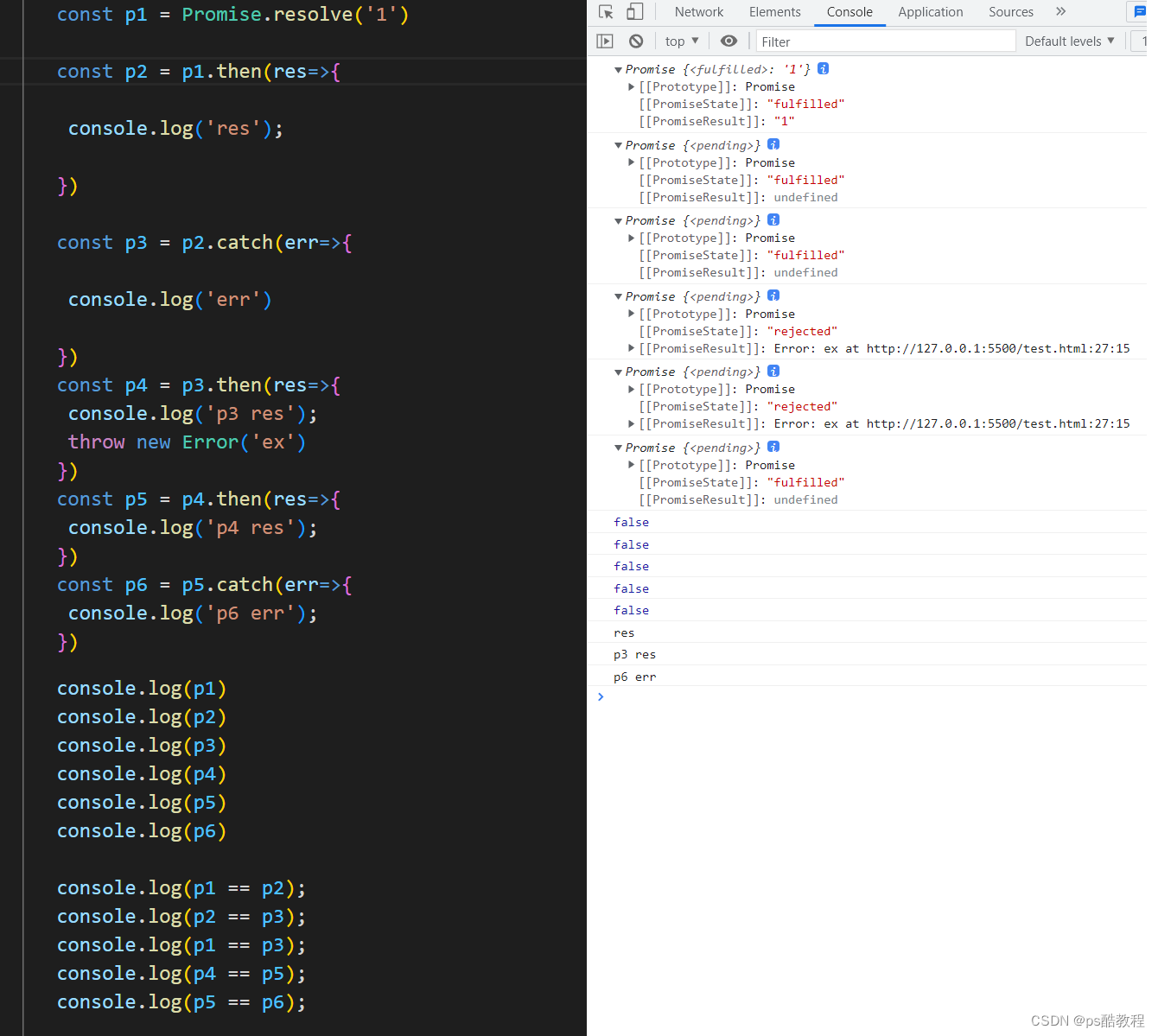Collapse the last Promise {<pending>} entry above false
The width and height of the screenshot is (1158, 1036).
618,448
